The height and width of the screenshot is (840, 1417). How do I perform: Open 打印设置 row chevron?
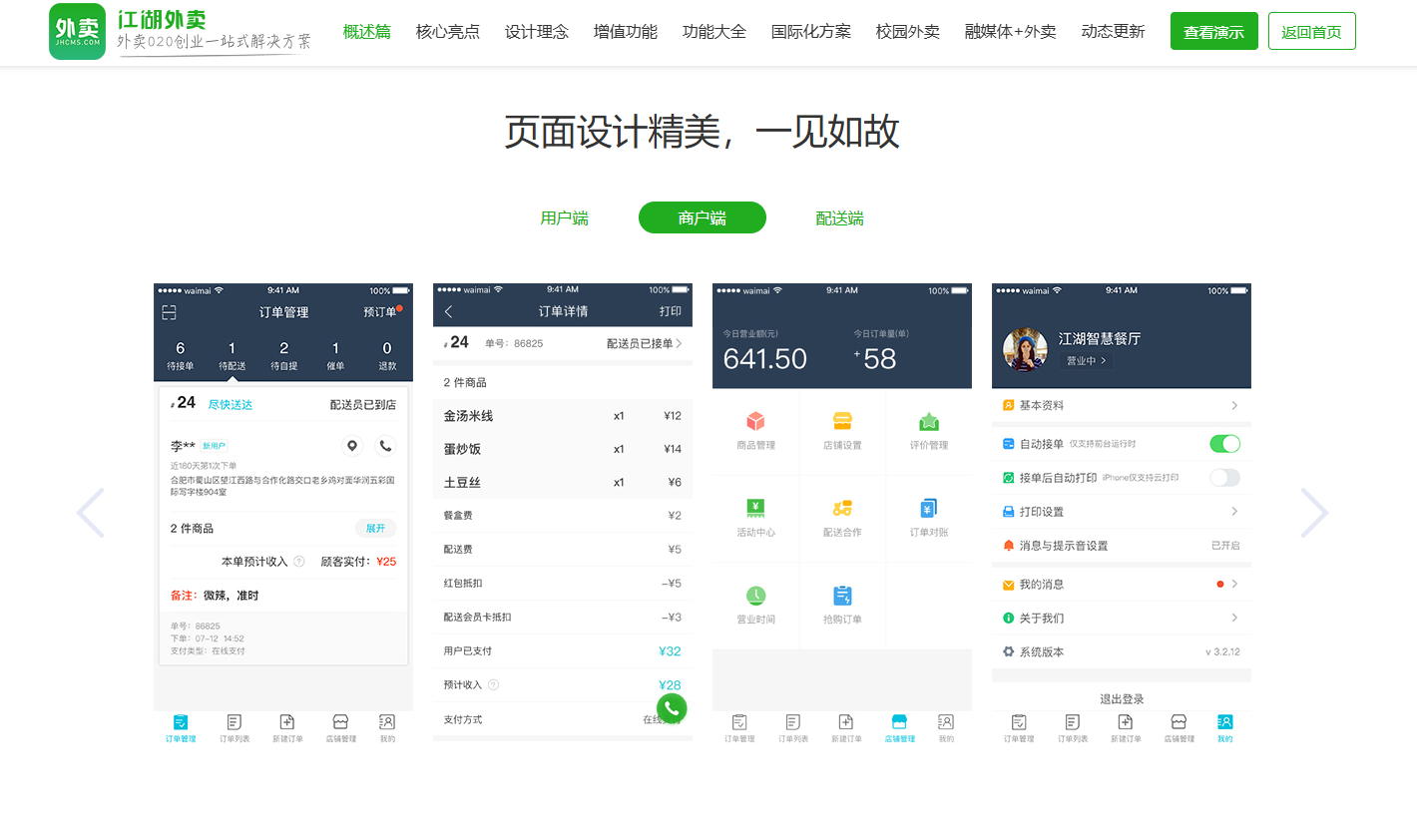[1234, 512]
